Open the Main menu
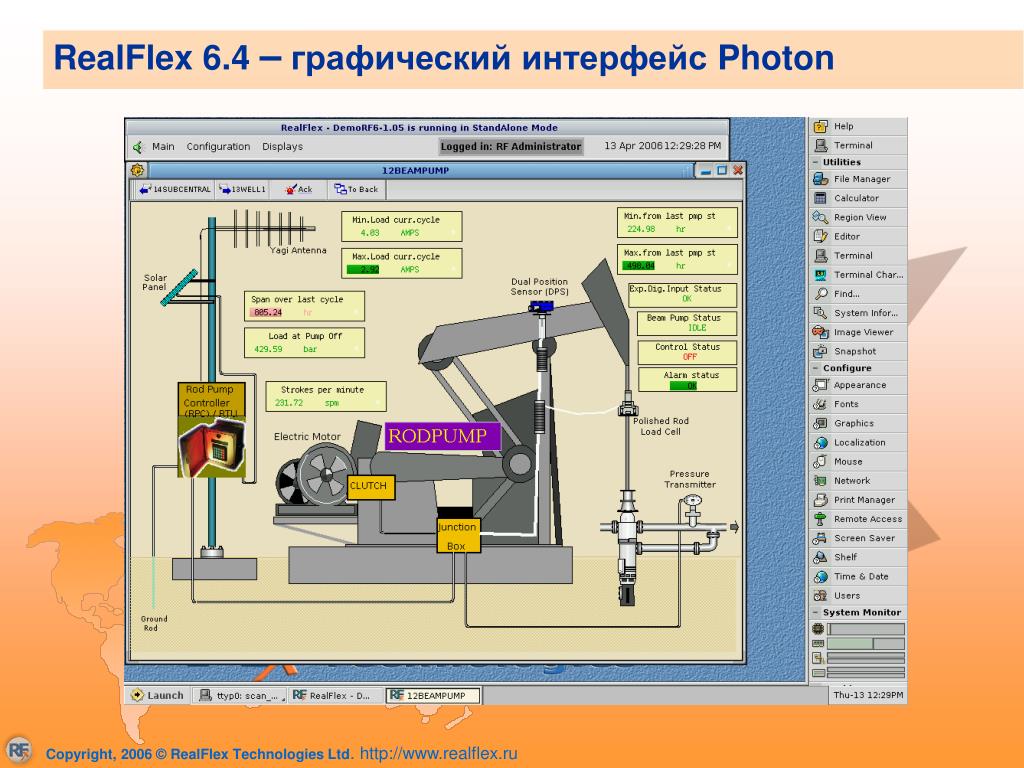This screenshot has width=1024, height=768. [163, 147]
